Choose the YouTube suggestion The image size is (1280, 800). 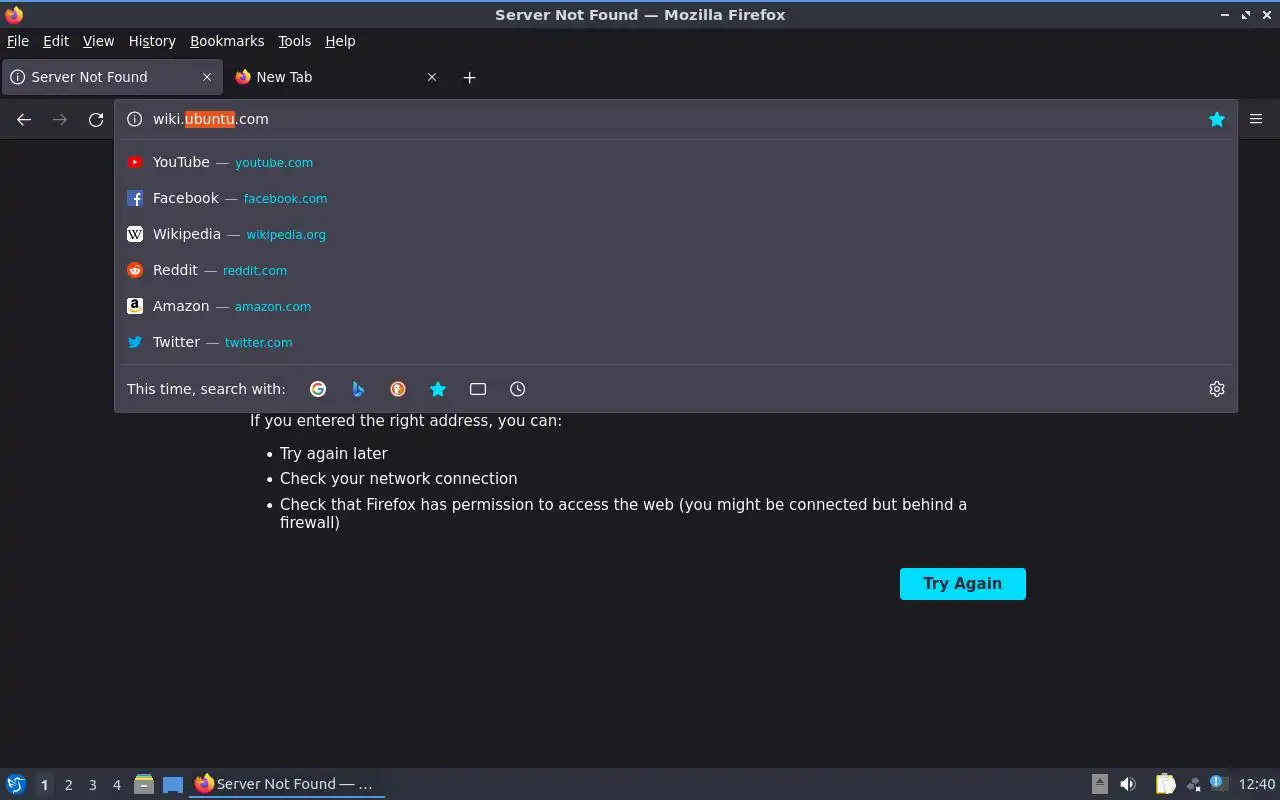click(x=676, y=162)
